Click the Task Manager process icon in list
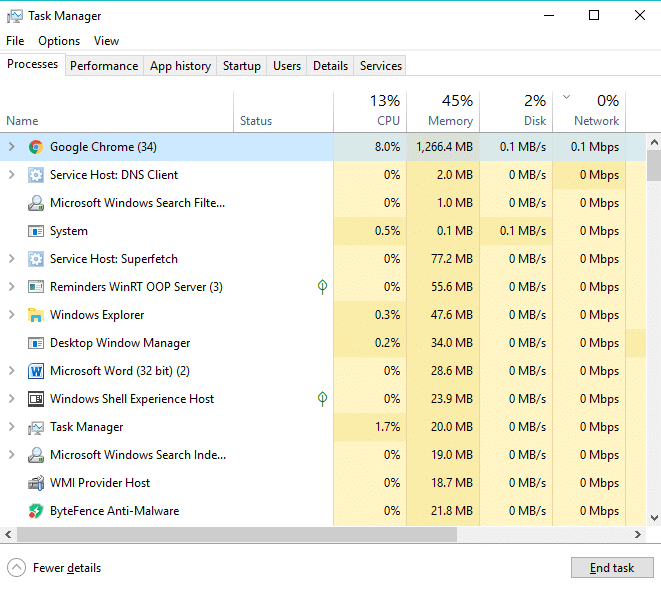This screenshot has height=590, width=661. [36, 427]
